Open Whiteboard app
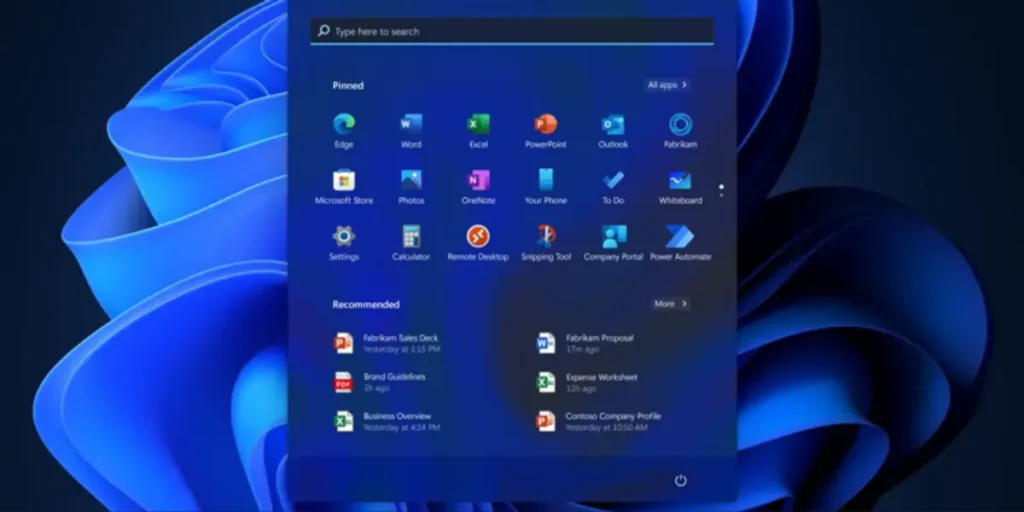Image resolution: width=1024 pixels, height=512 pixels. point(680,187)
